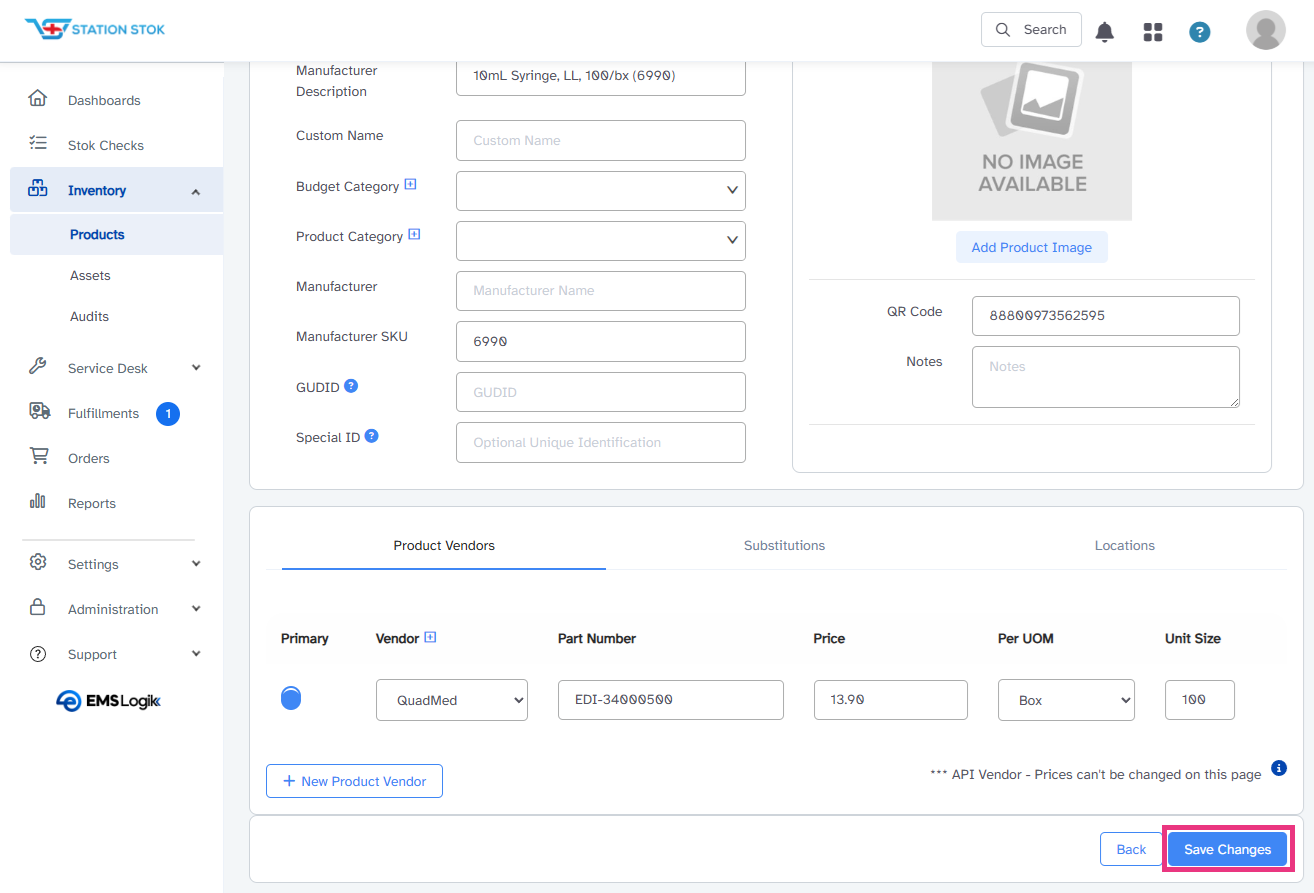Click the Manufacturer Description field
Screen dimensions: 1314x893
point(601,76)
